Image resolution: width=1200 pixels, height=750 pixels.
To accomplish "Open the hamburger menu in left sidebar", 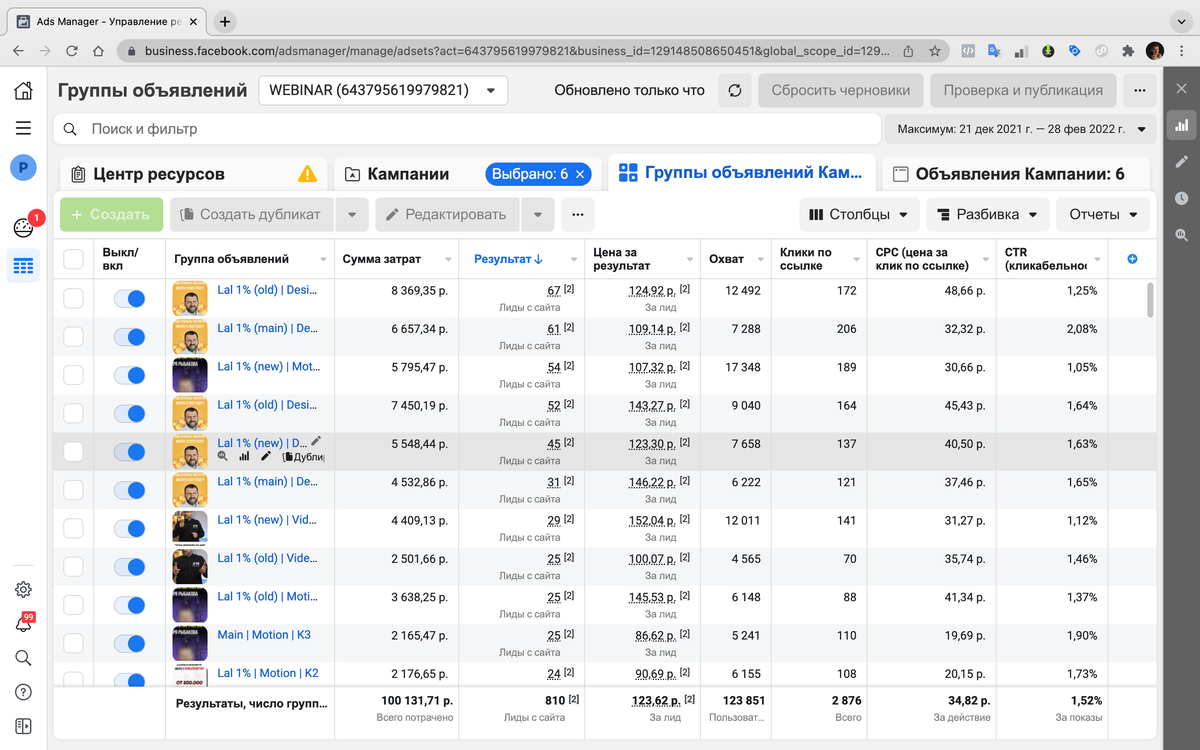I will point(23,128).
